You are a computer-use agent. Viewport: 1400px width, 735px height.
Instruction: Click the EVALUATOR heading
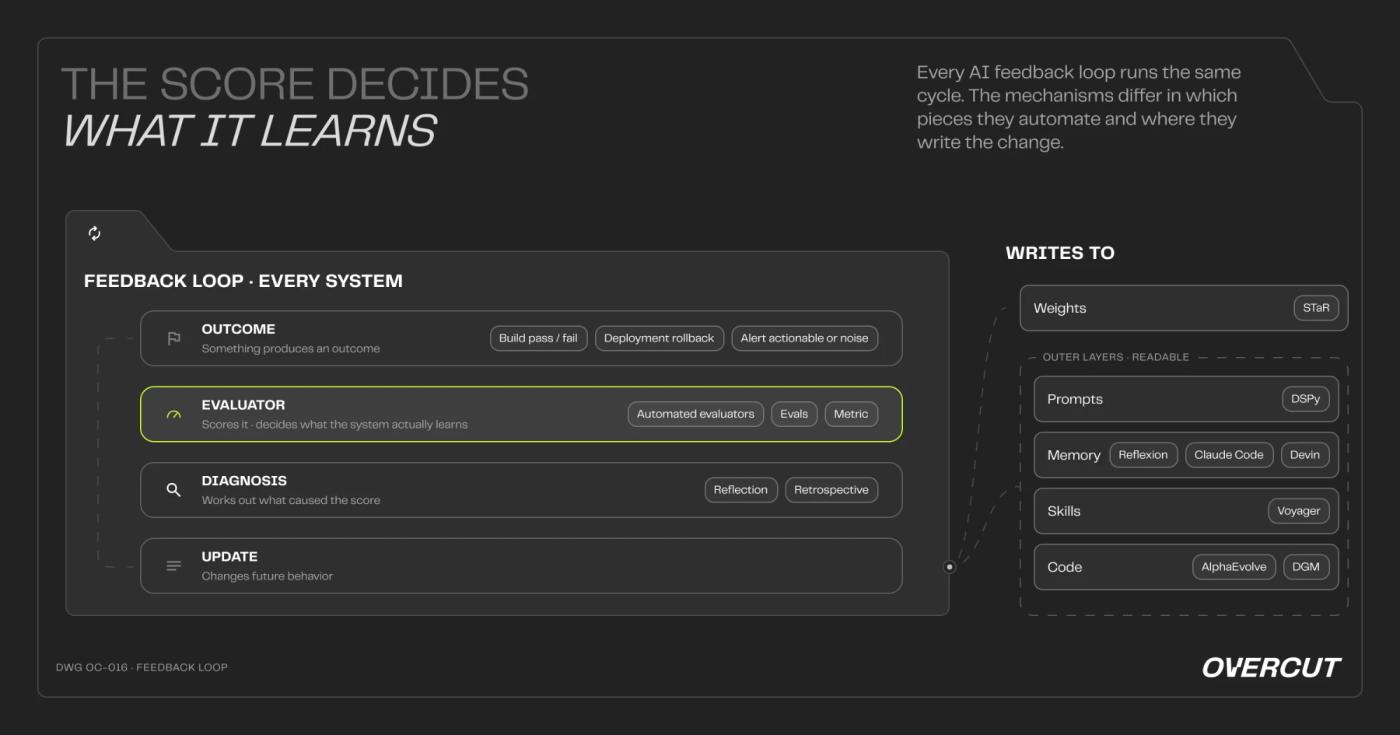[243, 405]
